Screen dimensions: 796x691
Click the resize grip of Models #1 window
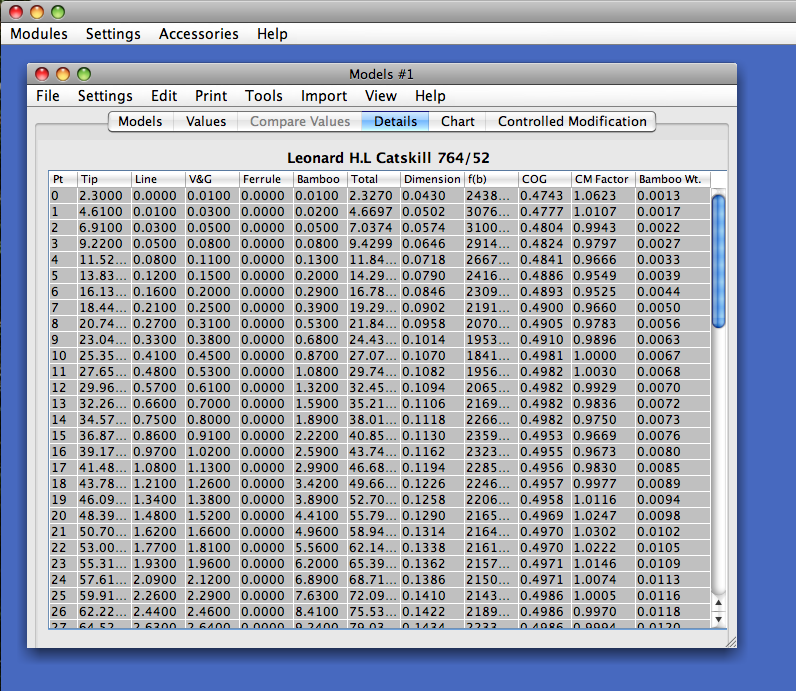[x=731, y=642]
